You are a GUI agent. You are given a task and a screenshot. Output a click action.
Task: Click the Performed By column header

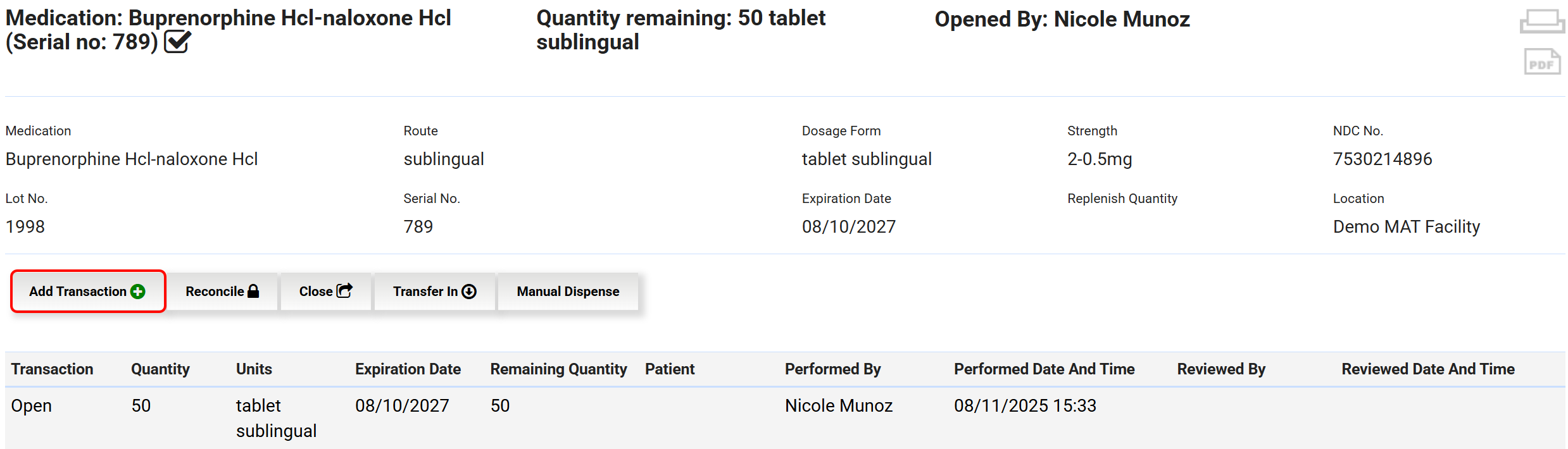pos(832,369)
